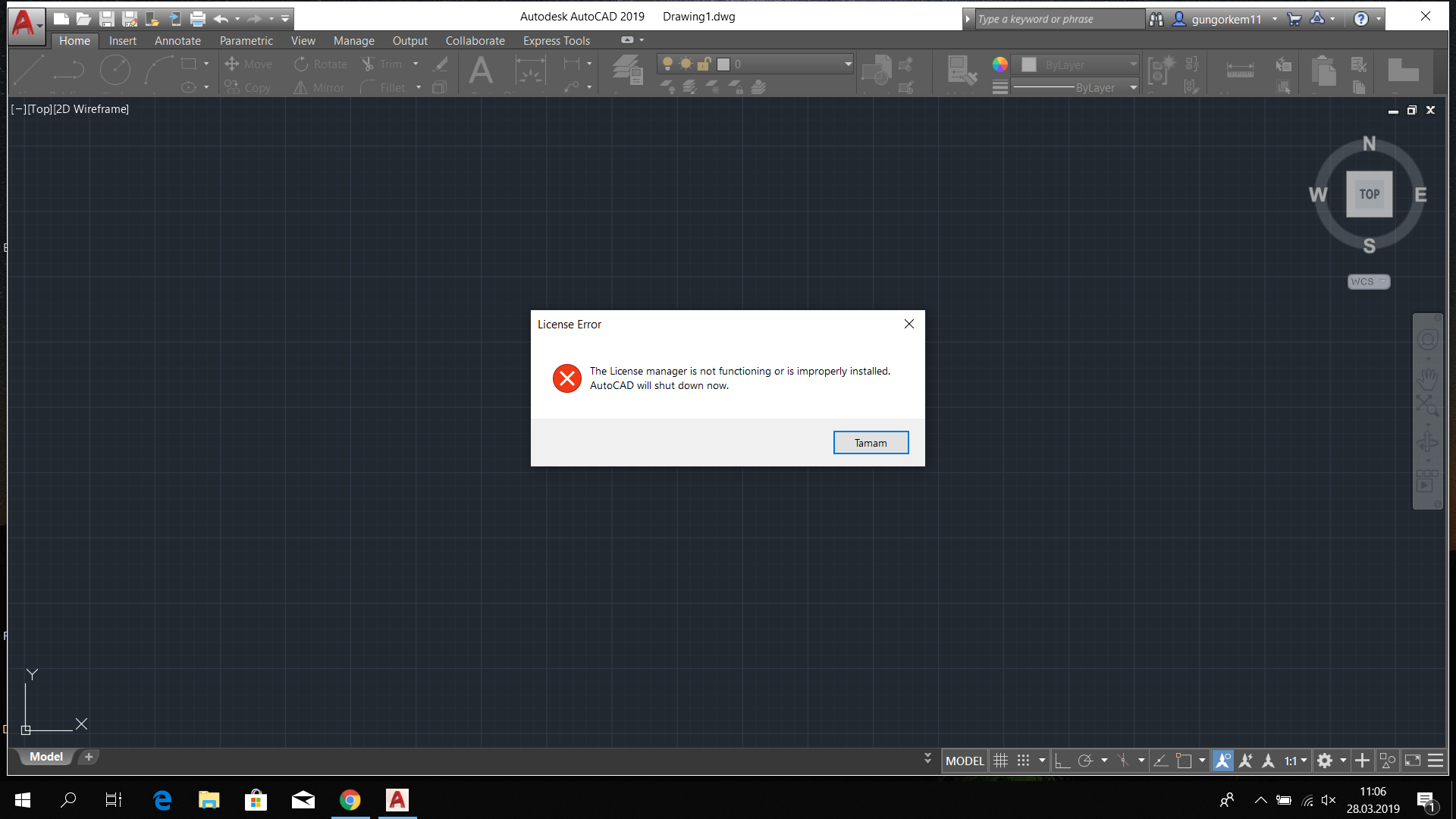Click in the keyword search field
This screenshot has width=1456, height=819.
click(x=1059, y=19)
